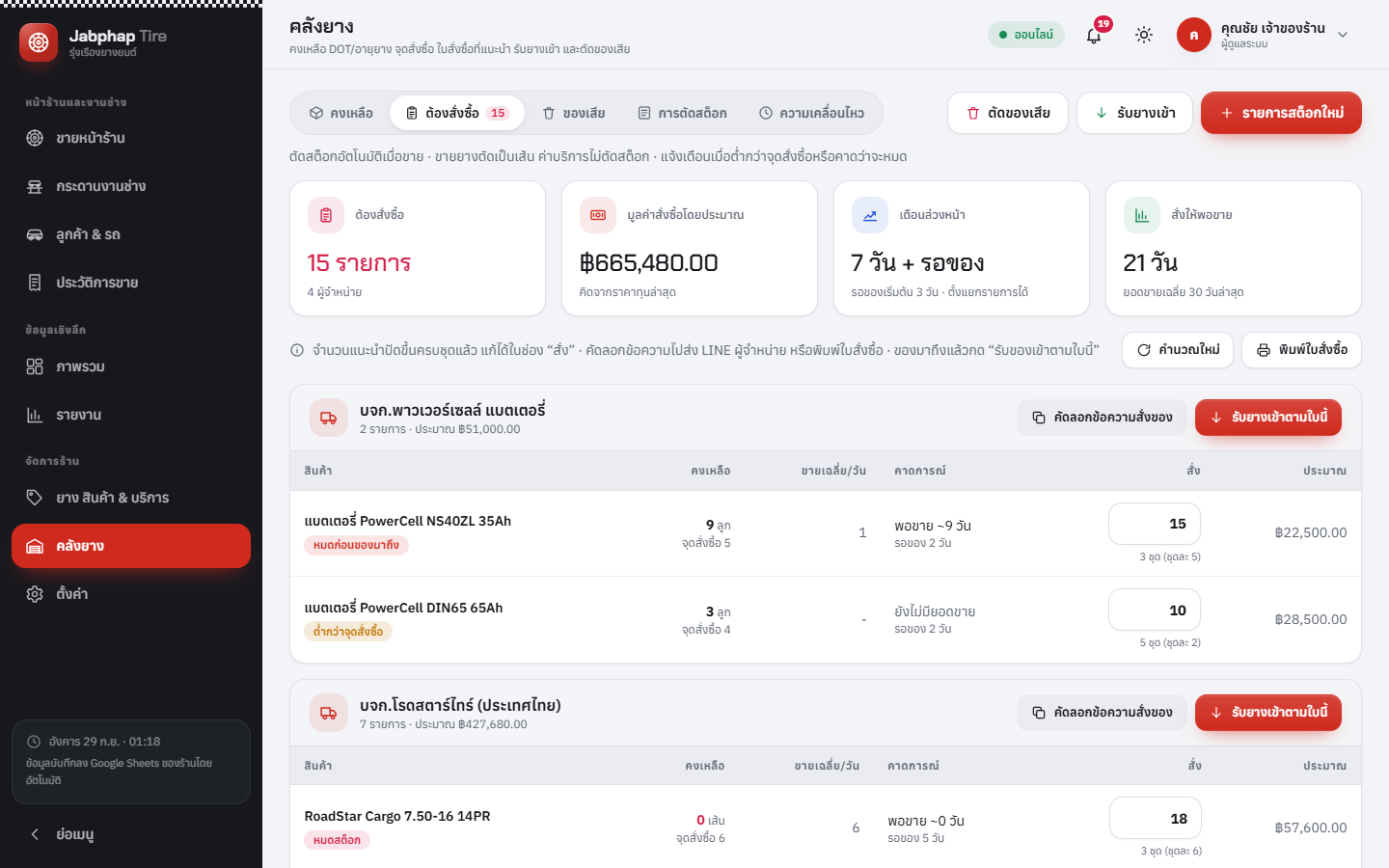The image size is (1389, 868).
Task: Click the สั่งให้พอขาย bar chart icon
Action: coord(1142,215)
